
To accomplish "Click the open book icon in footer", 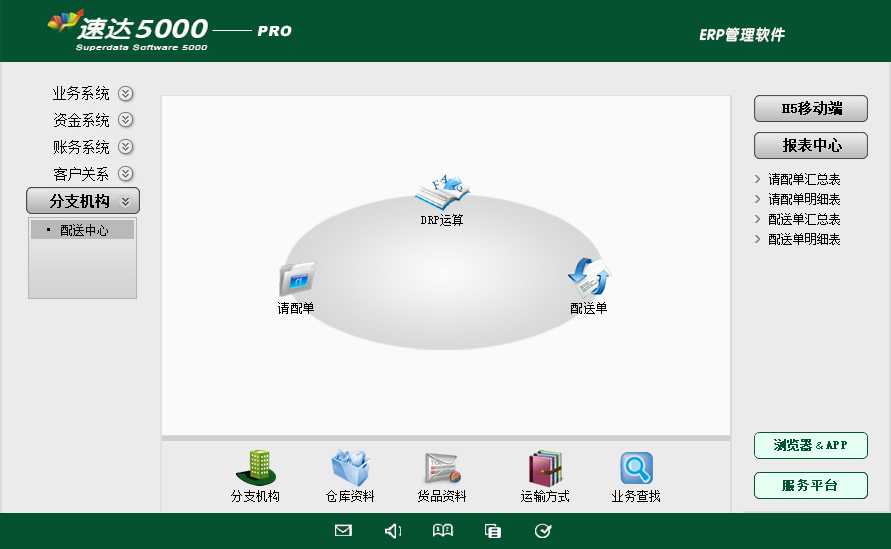I will (443, 531).
